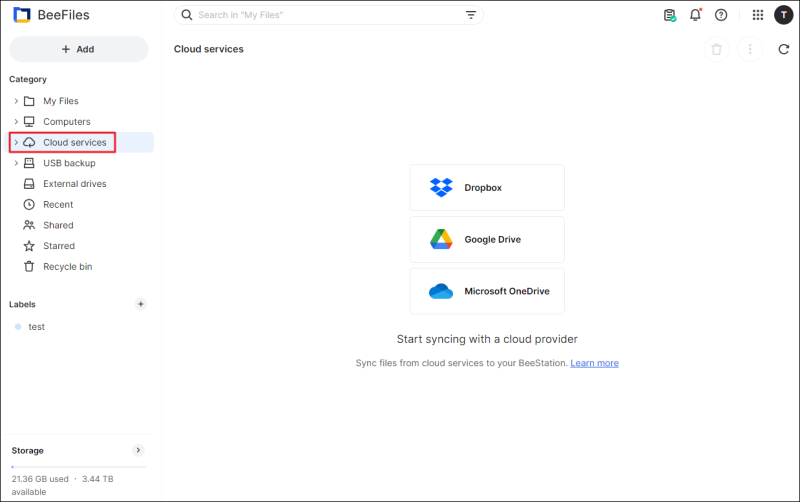
Task: Click the Storage heading
Action: pyautogui.click(x=28, y=450)
